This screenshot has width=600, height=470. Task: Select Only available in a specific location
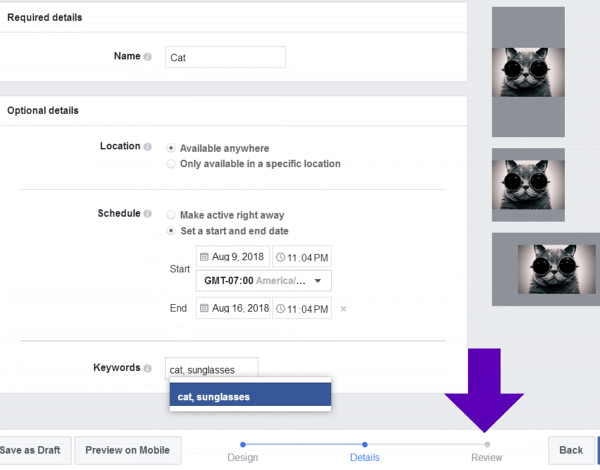pos(171,163)
